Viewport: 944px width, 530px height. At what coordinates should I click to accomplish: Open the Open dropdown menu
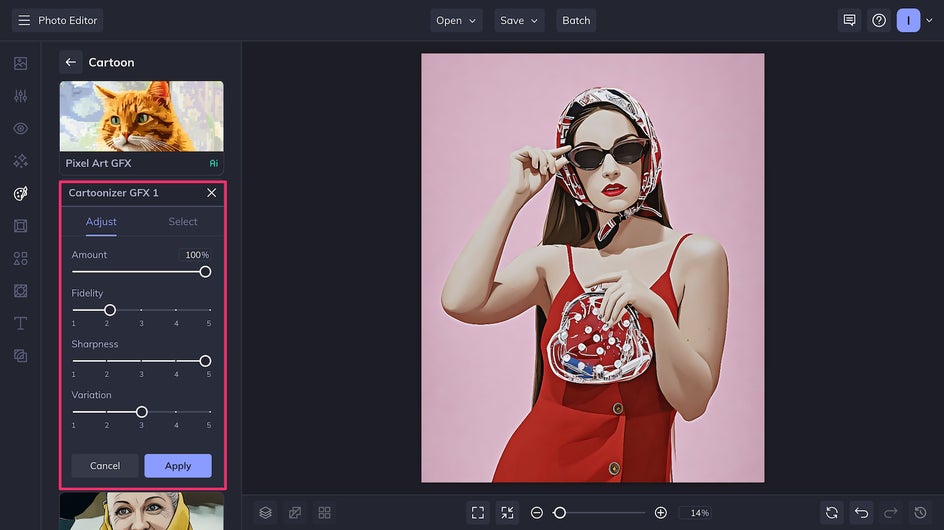(456, 20)
